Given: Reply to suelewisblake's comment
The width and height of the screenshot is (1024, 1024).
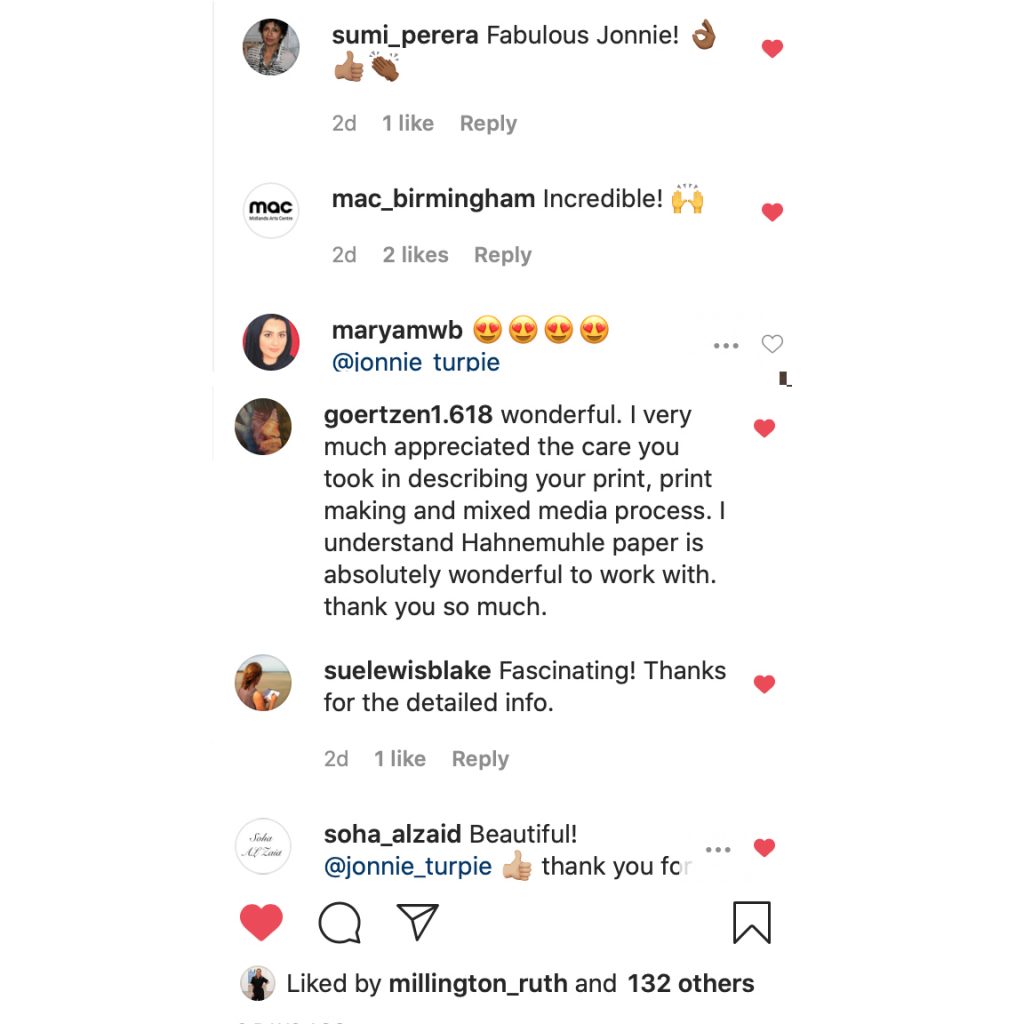Looking at the screenshot, I should 480,759.
